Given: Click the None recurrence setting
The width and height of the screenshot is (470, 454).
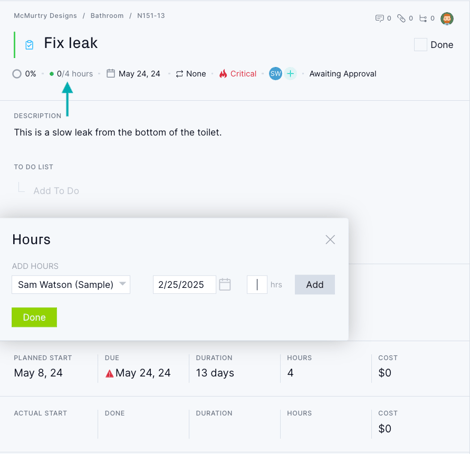Looking at the screenshot, I should [196, 74].
